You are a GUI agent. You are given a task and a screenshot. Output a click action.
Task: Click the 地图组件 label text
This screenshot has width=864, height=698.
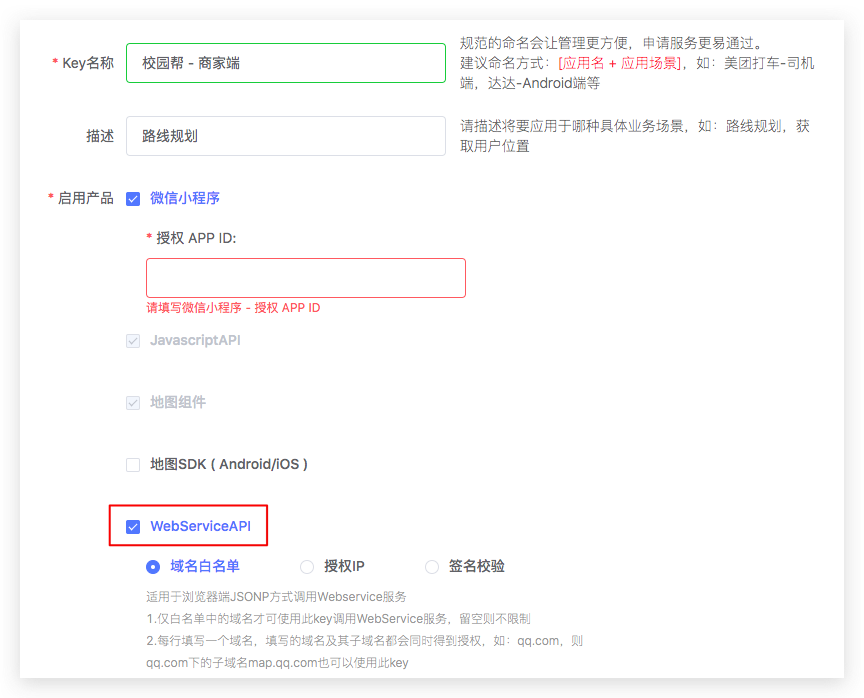tap(178, 402)
